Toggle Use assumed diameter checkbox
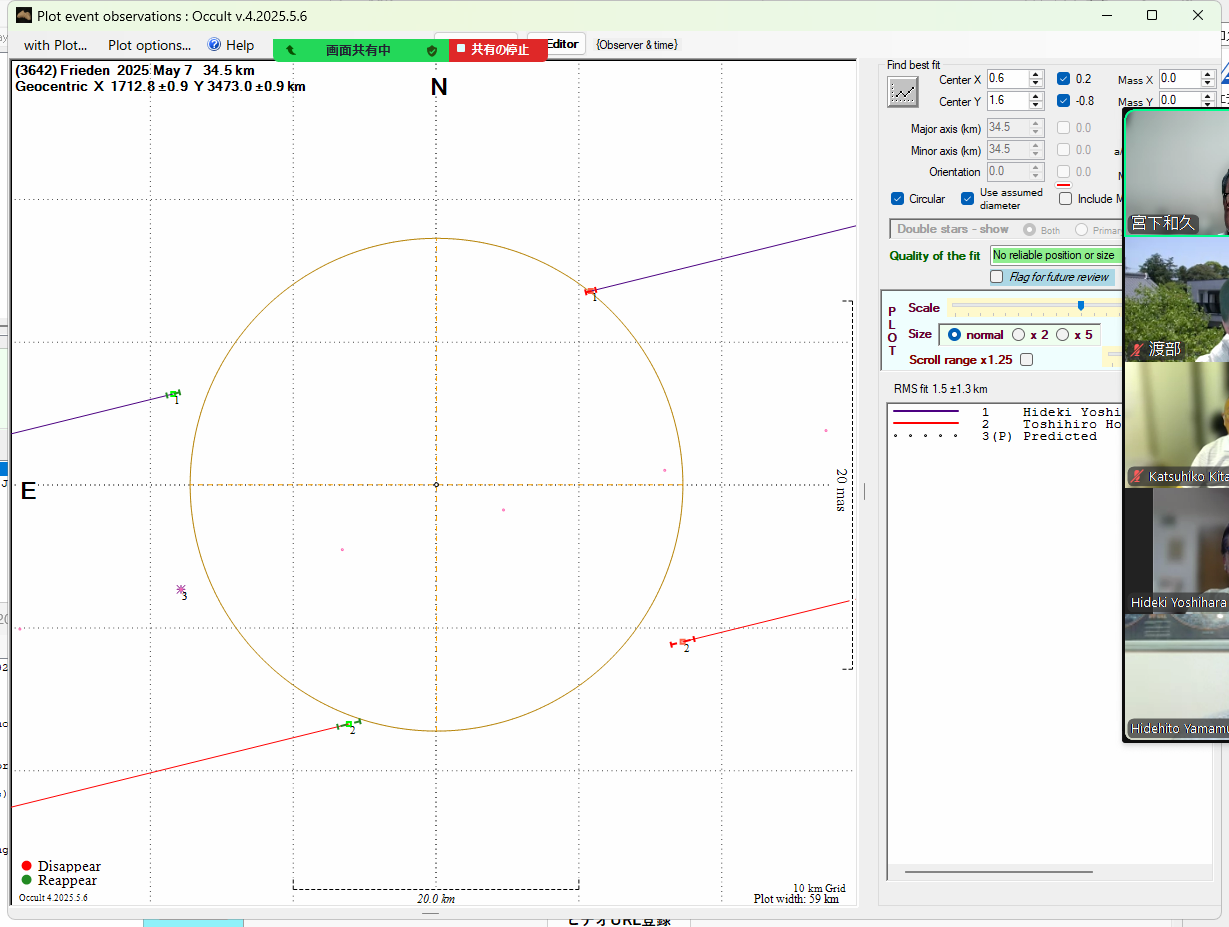This screenshot has width=1229, height=927. (968, 199)
